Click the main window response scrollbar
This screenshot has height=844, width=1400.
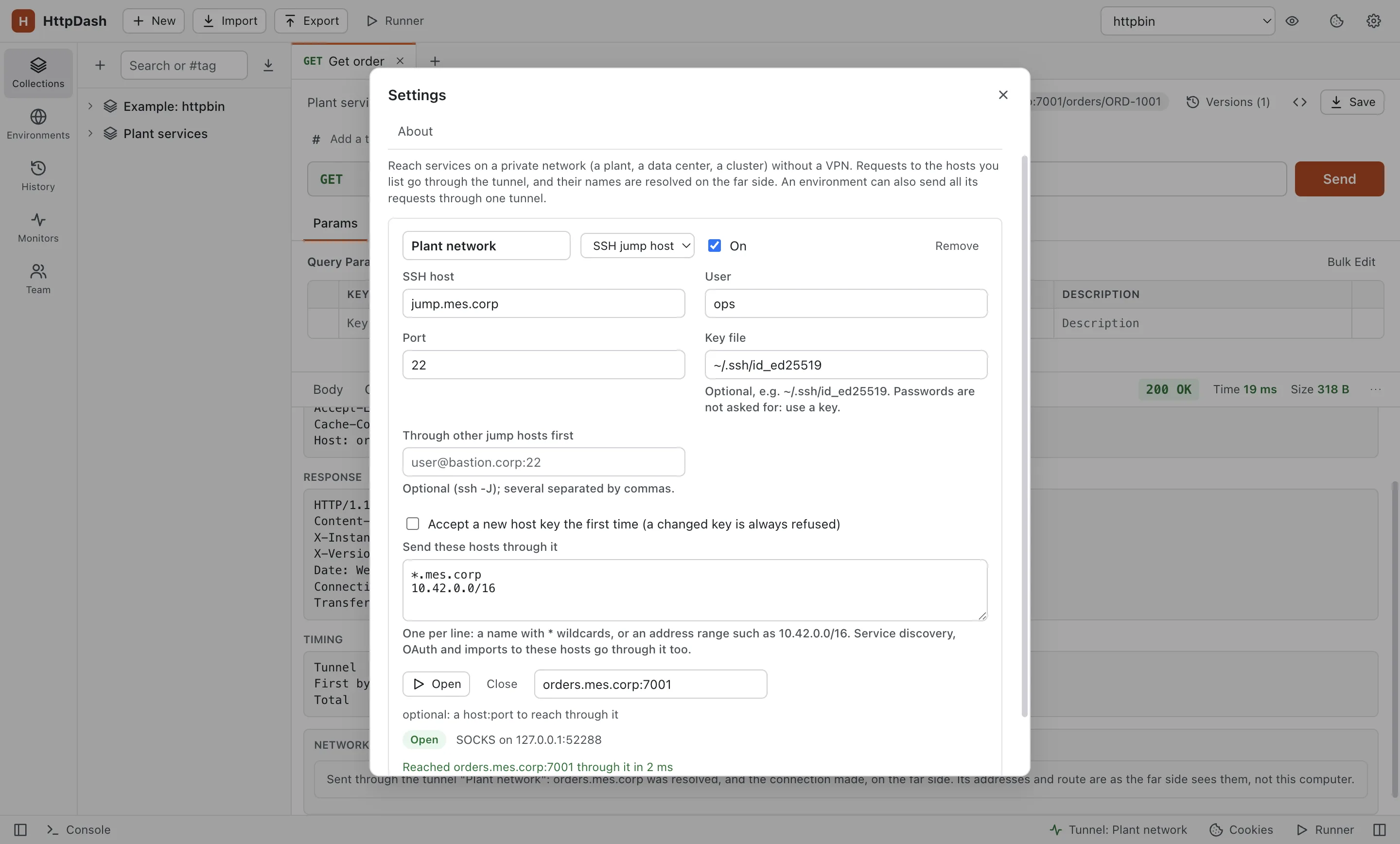click(1394, 639)
